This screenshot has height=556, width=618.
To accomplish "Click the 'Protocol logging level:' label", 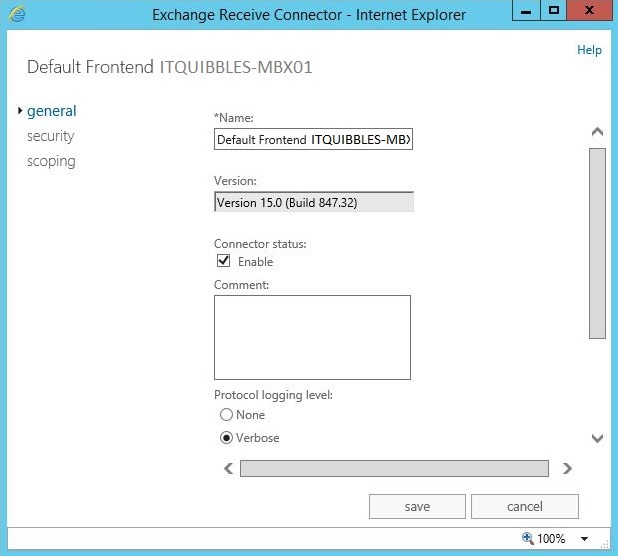I will click(273, 395).
